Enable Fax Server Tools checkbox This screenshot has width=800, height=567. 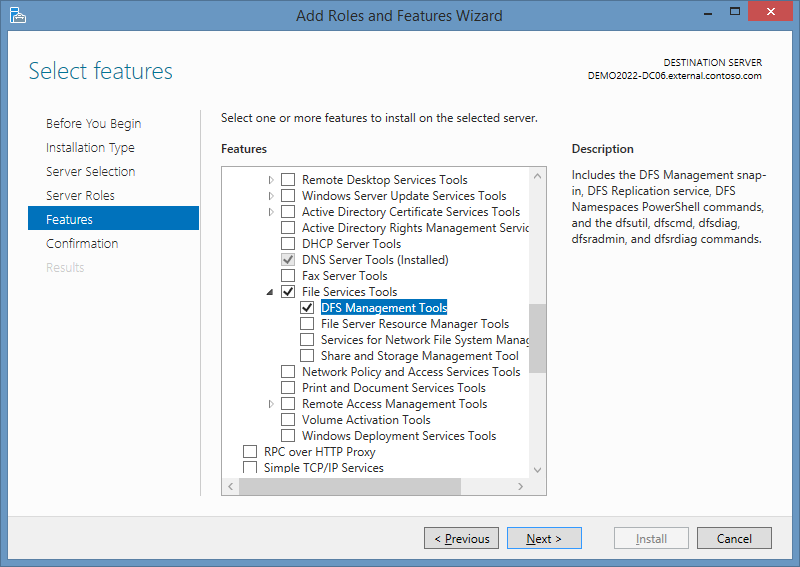pyautogui.click(x=288, y=276)
